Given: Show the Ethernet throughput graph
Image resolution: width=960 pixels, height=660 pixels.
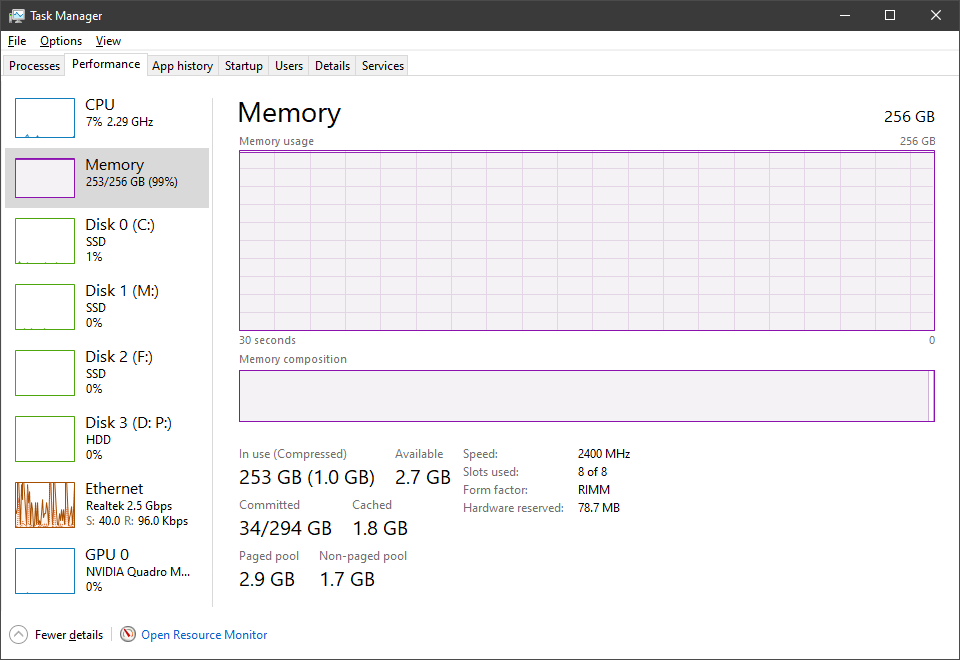Looking at the screenshot, I should [x=107, y=505].
